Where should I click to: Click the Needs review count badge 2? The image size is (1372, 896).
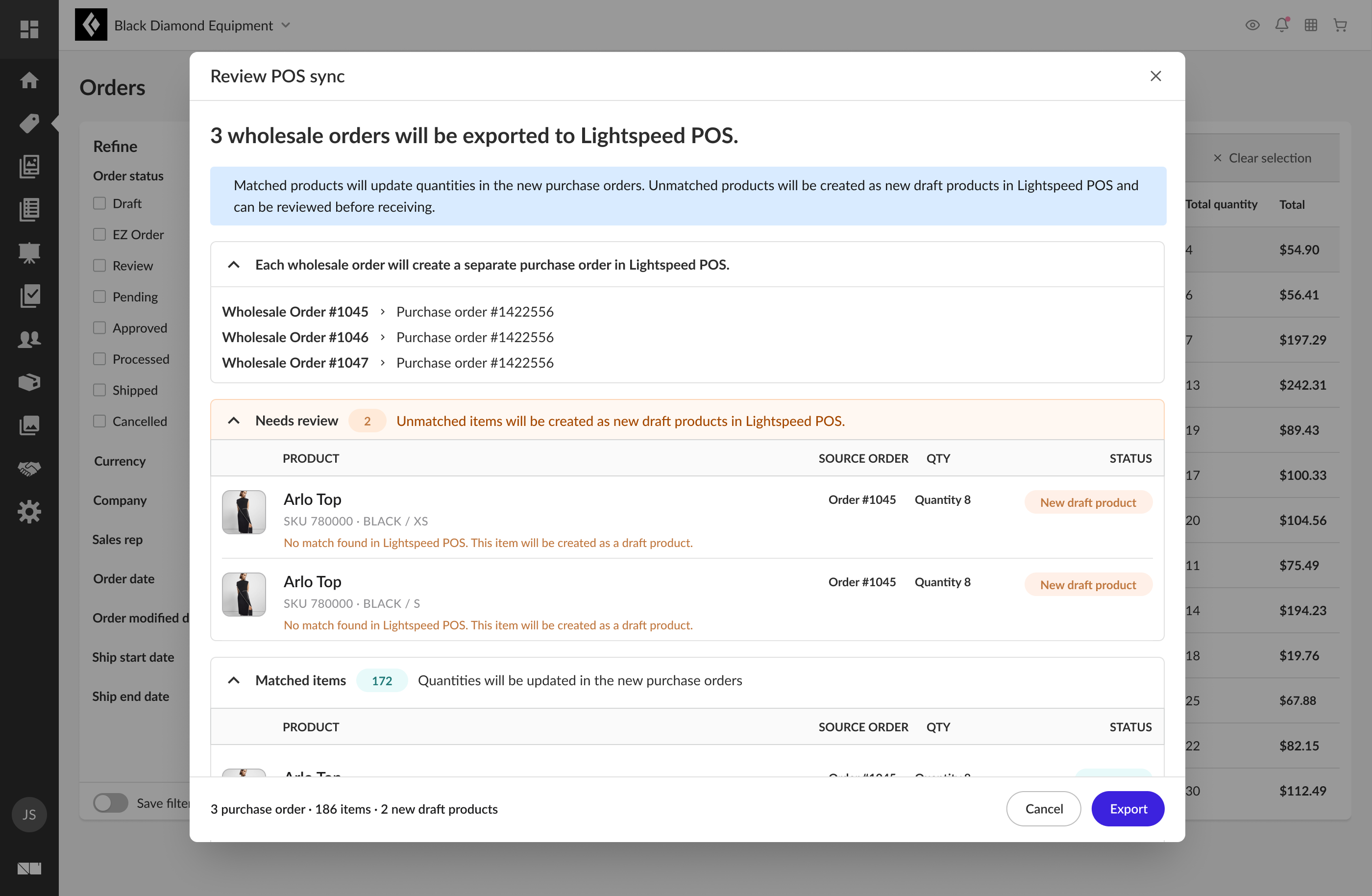coord(367,421)
